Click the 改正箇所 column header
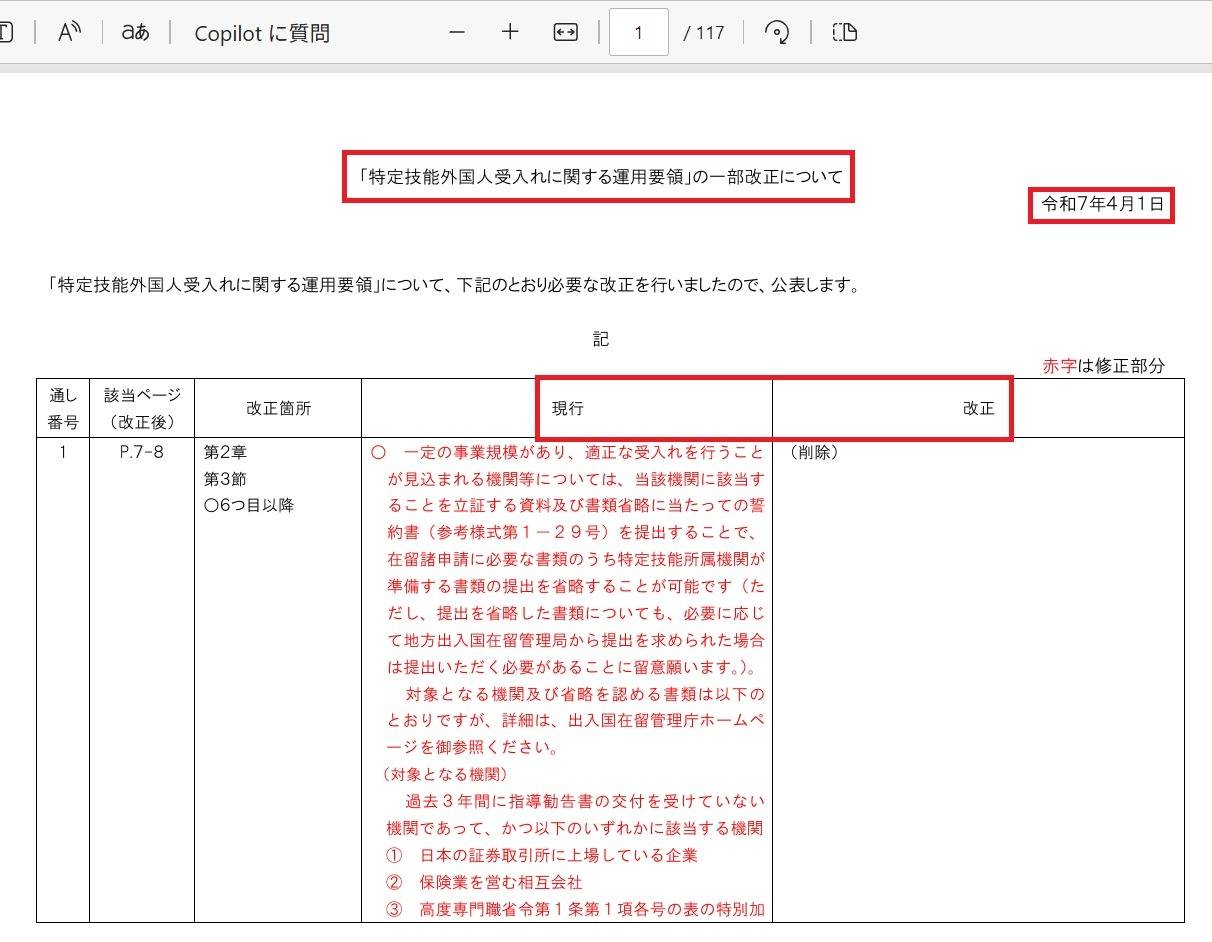 coord(278,408)
